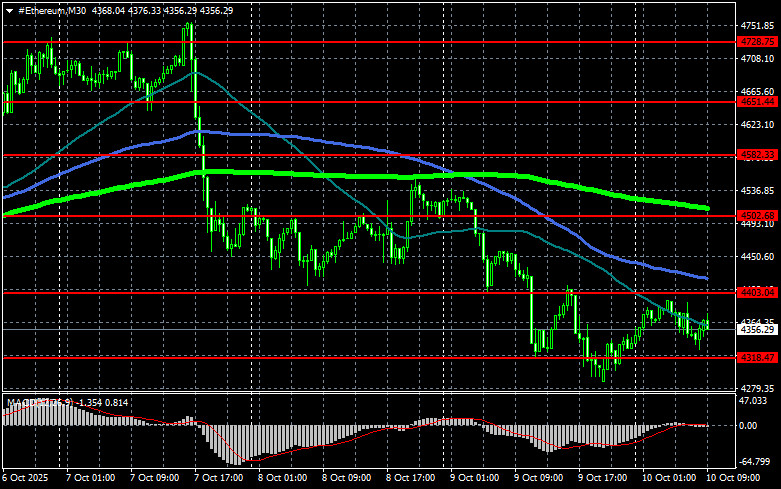Click the red level label 4582.33

click(757, 155)
